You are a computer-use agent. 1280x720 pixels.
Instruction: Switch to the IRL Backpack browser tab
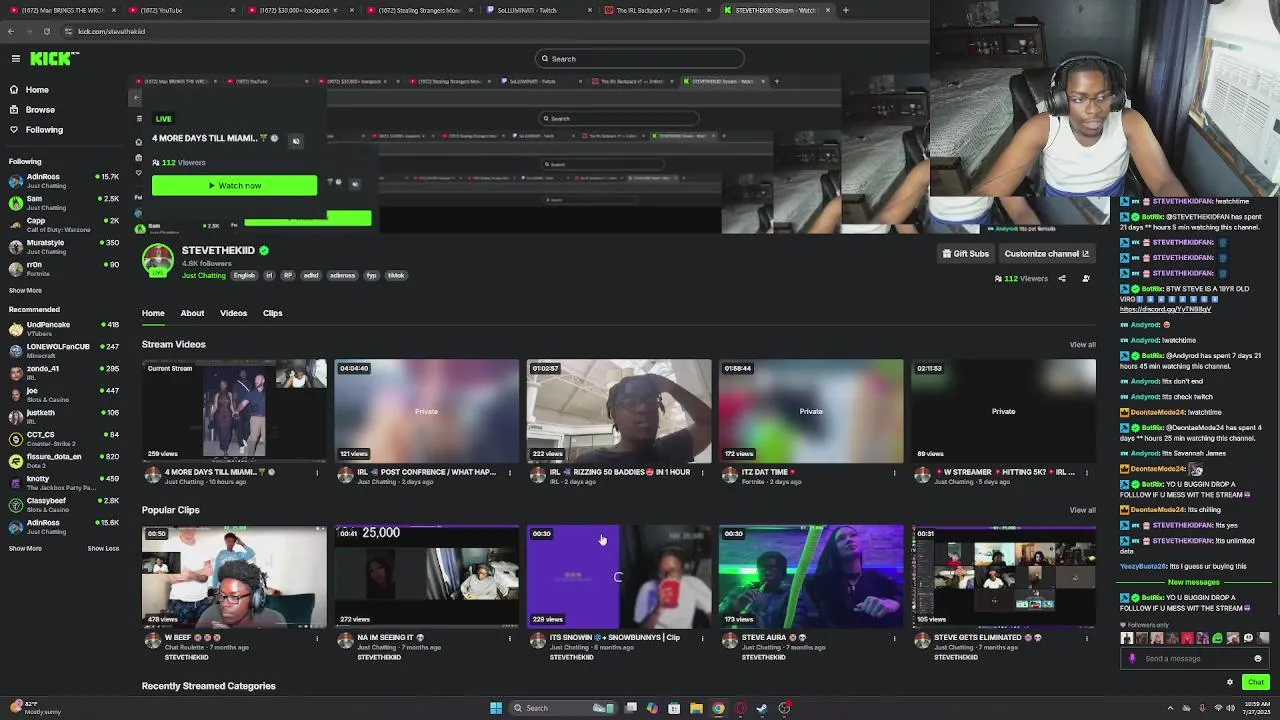pos(657,10)
